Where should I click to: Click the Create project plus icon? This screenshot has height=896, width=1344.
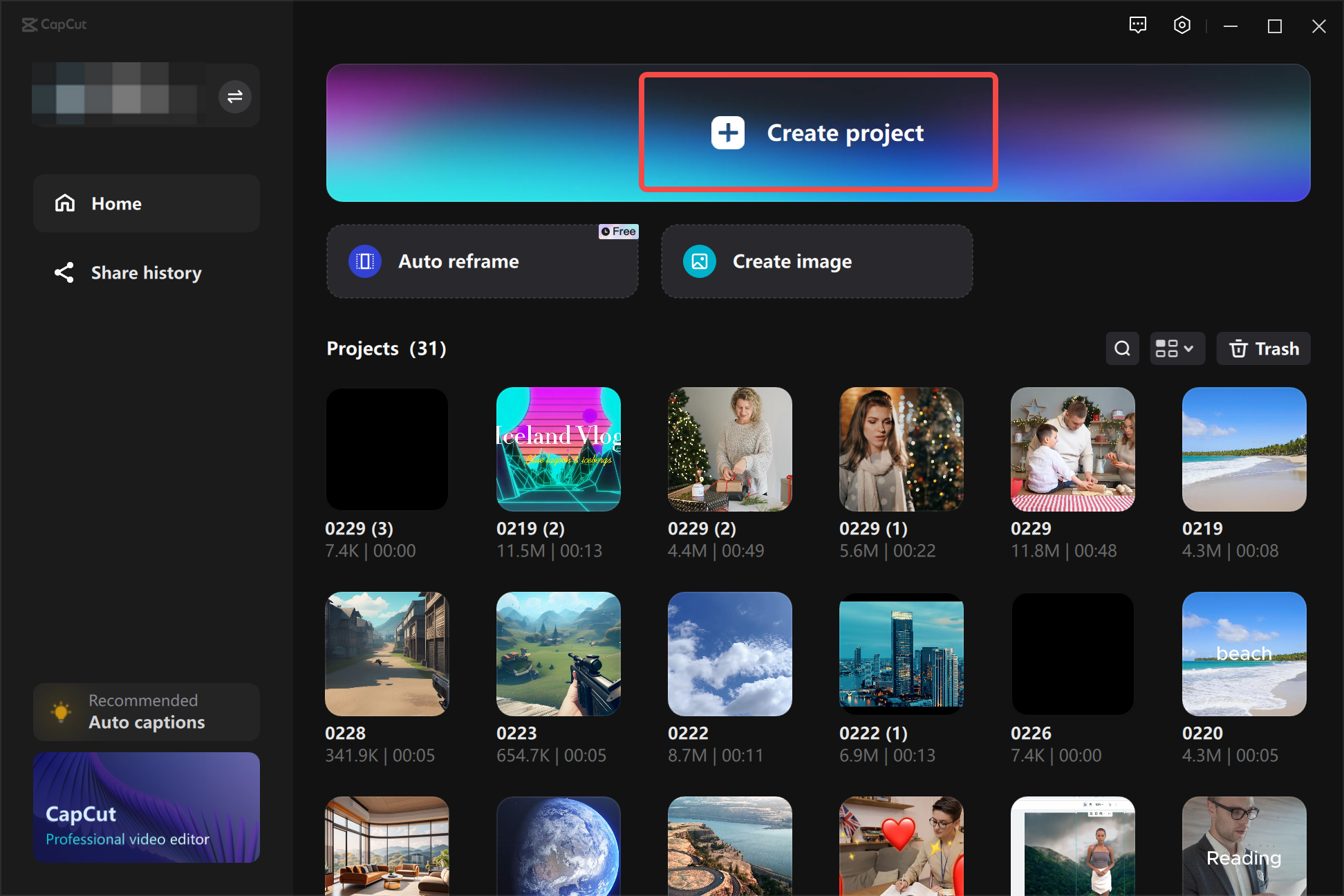tap(728, 133)
